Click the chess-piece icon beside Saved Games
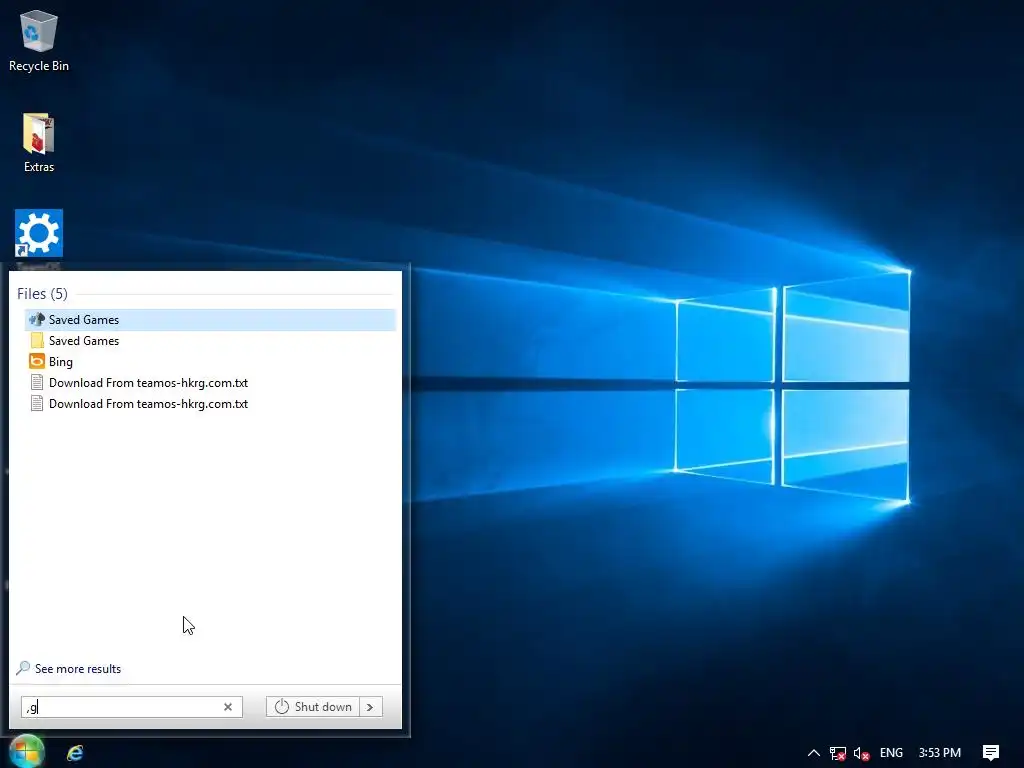The height and width of the screenshot is (768, 1024). [x=37, y=319]
